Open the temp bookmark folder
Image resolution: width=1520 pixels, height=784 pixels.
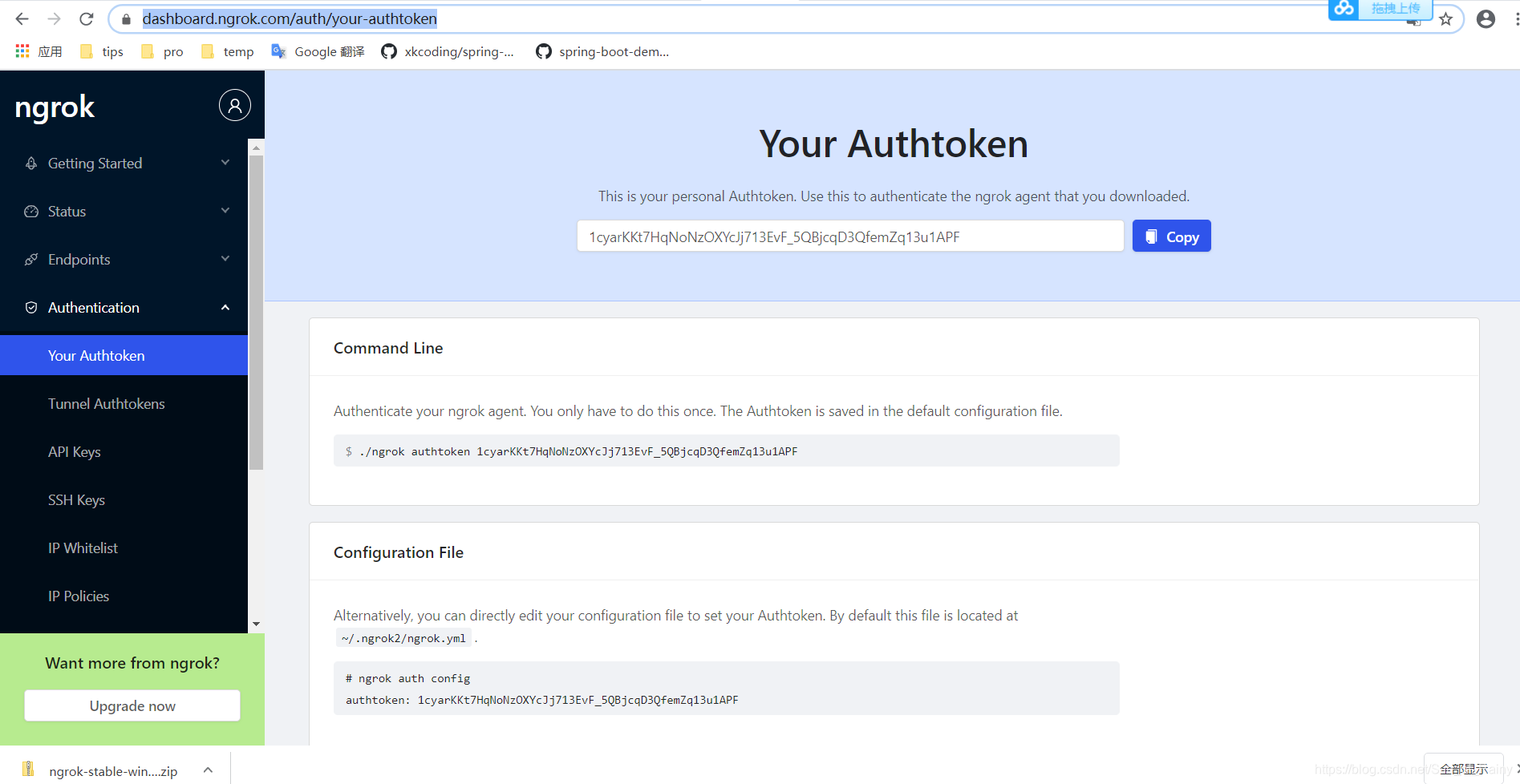[228, 51]
